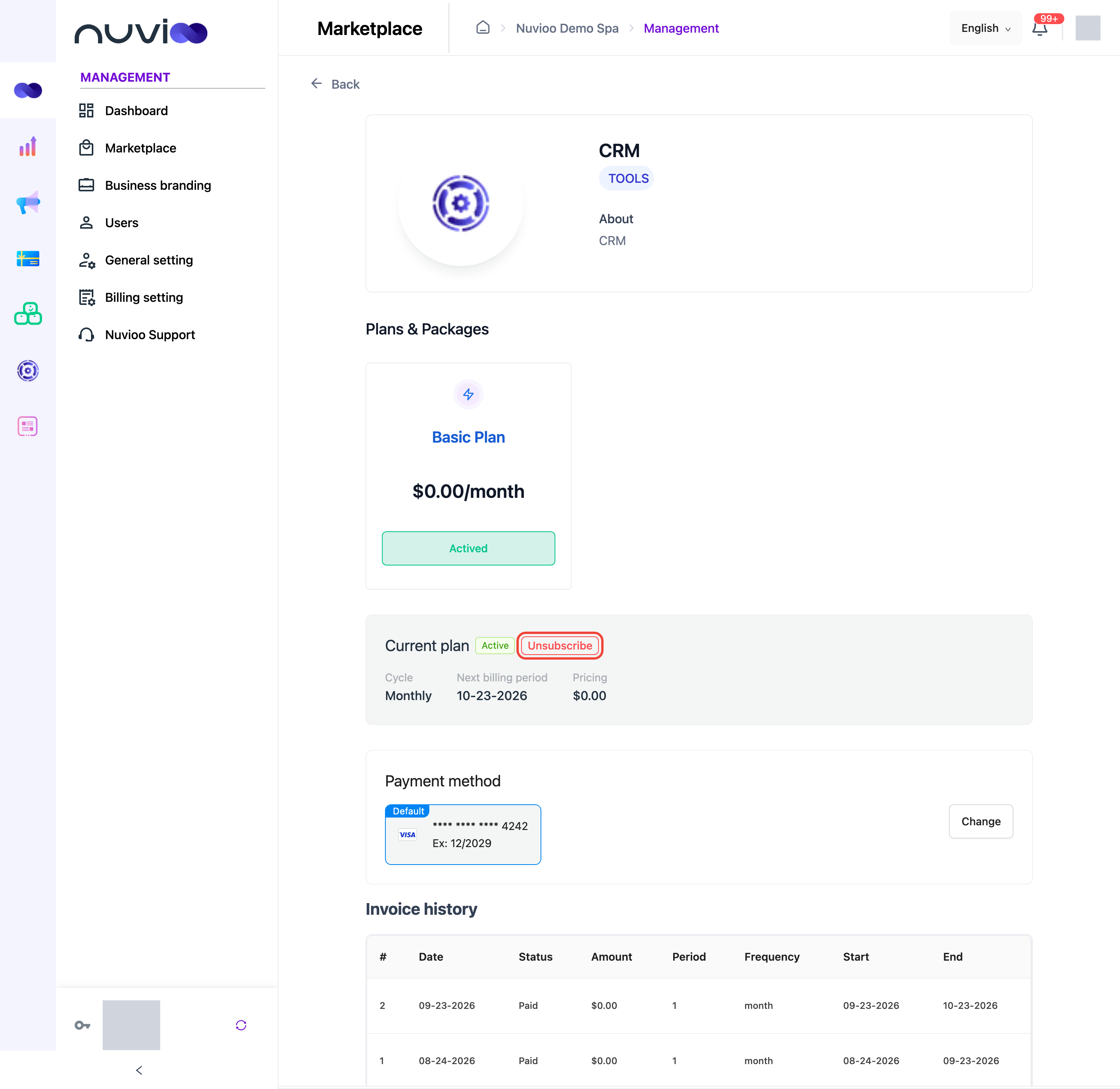This screenshot has width=1120, height=1089.
Task: Click the home icon in breadcrumb
Action: coord(483,28)
